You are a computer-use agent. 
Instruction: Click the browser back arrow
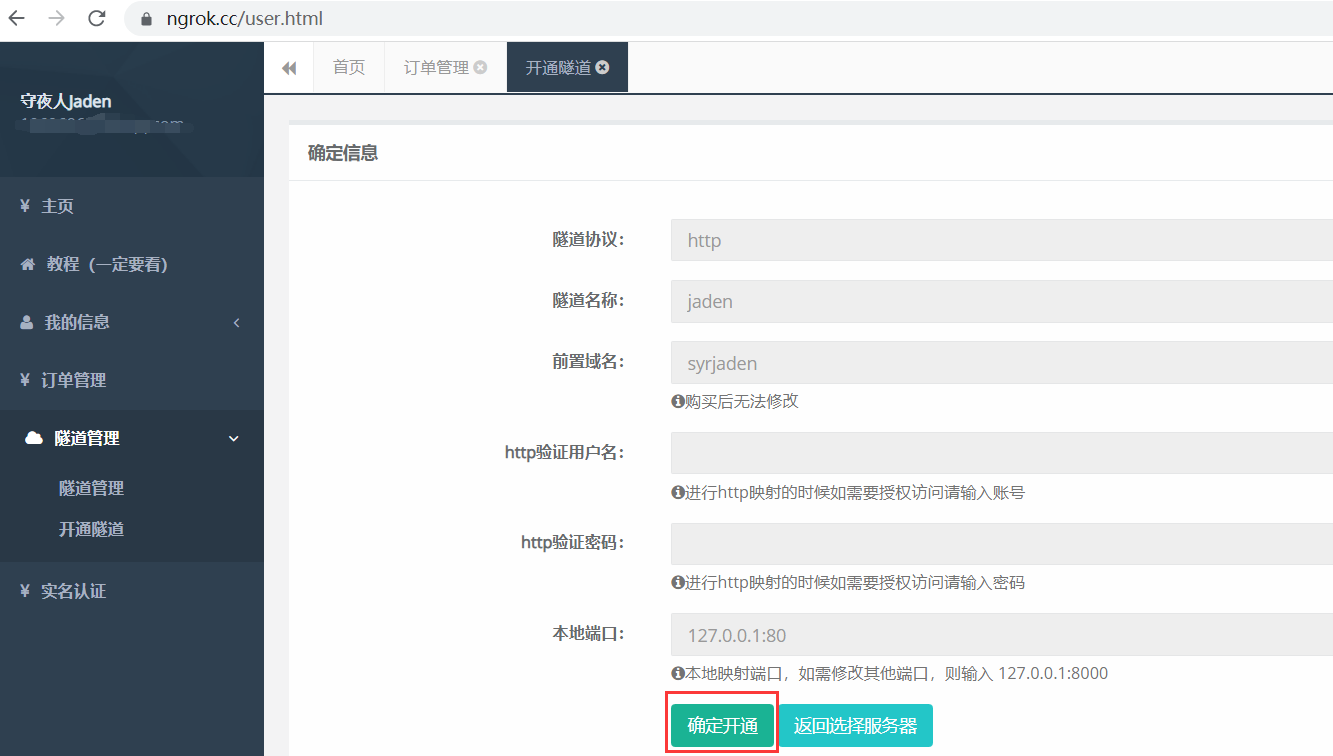pyautogui.click(x=17, y=18)
